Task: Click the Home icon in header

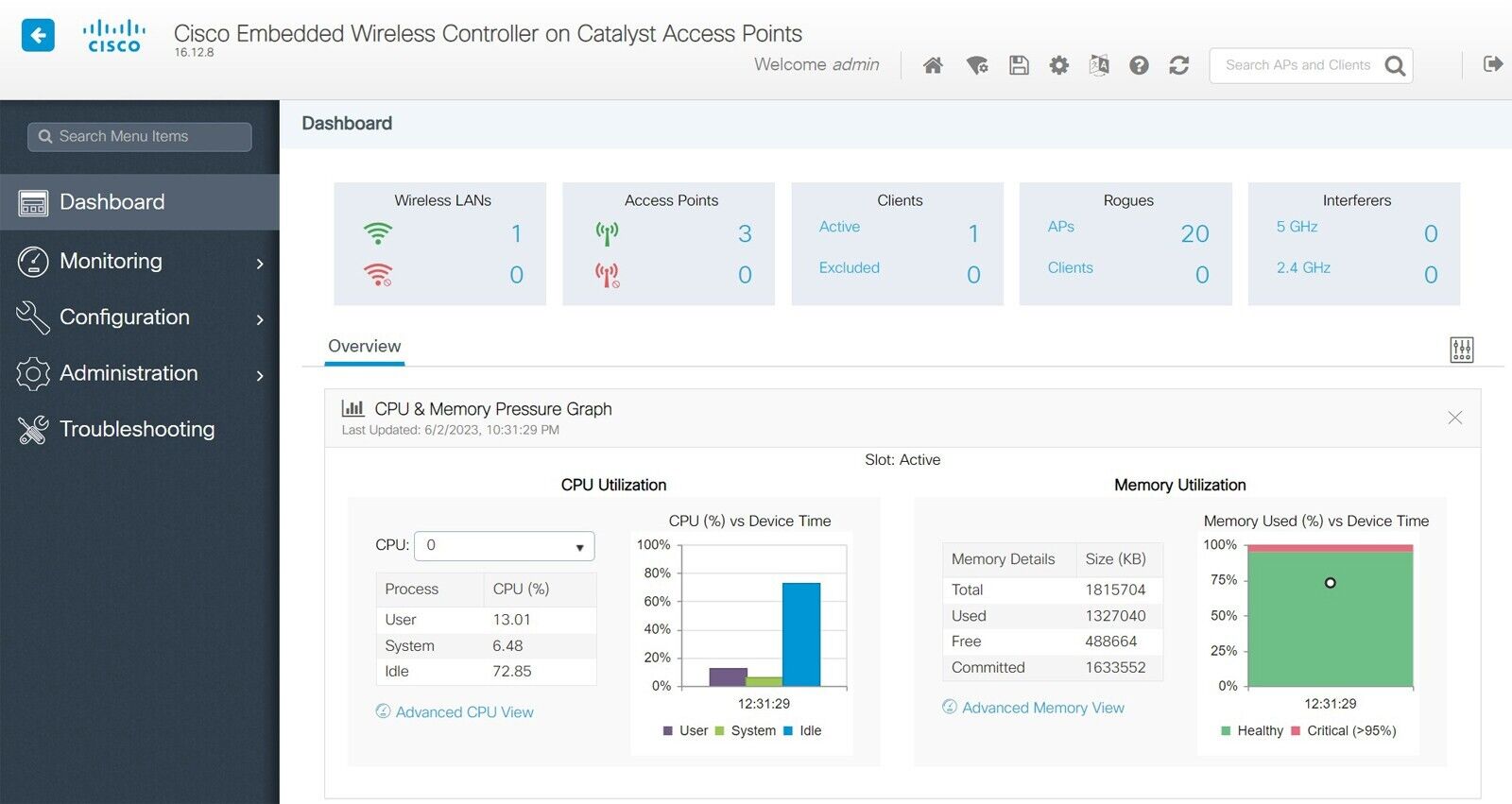Action: coord(933,65)
